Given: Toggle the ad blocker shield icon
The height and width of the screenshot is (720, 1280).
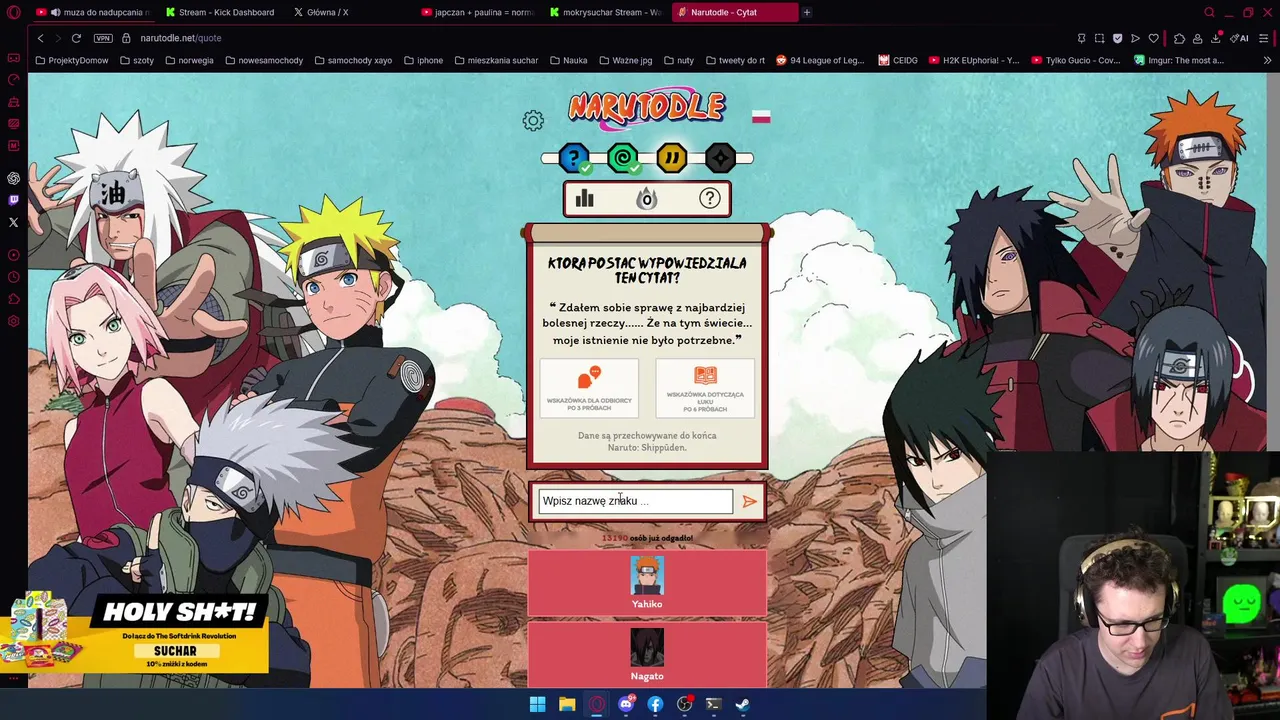Looking at the screenshot, I should pos(1117,38).
